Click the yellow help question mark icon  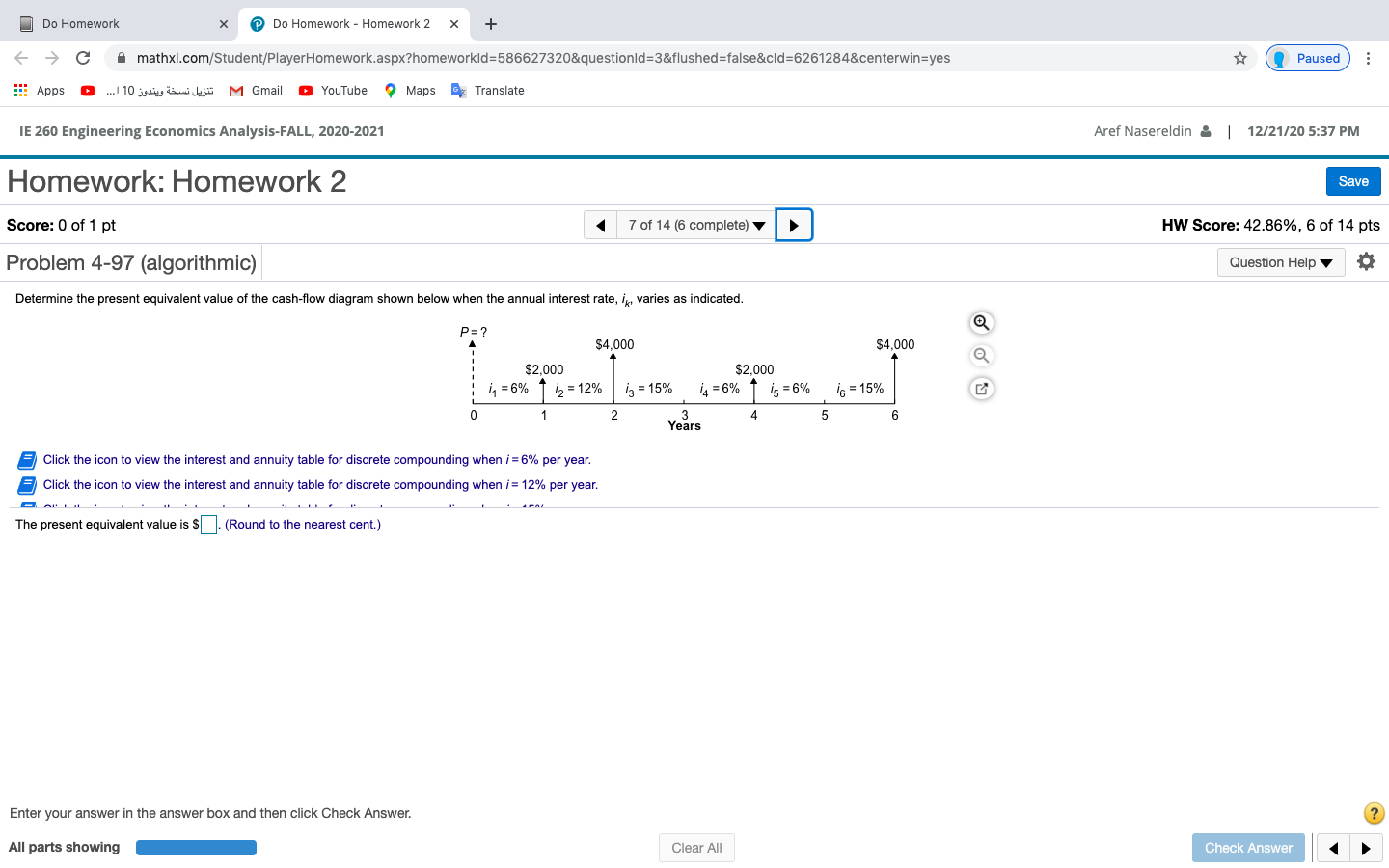pos(1374,813)
